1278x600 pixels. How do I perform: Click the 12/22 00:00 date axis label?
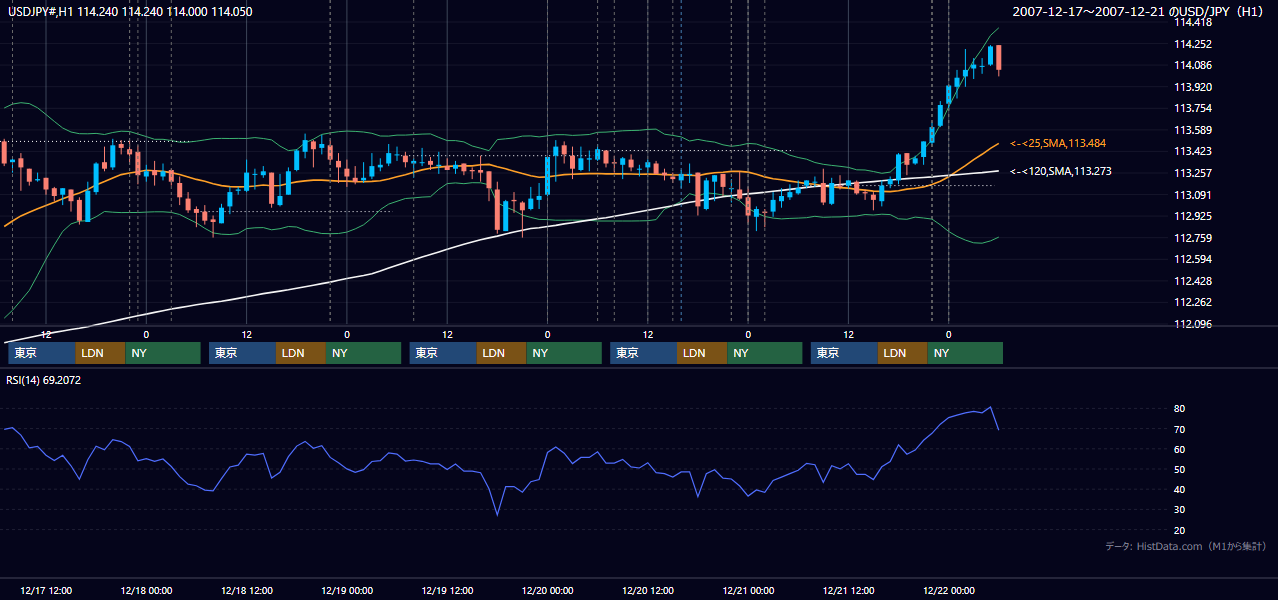click(948, 591)
